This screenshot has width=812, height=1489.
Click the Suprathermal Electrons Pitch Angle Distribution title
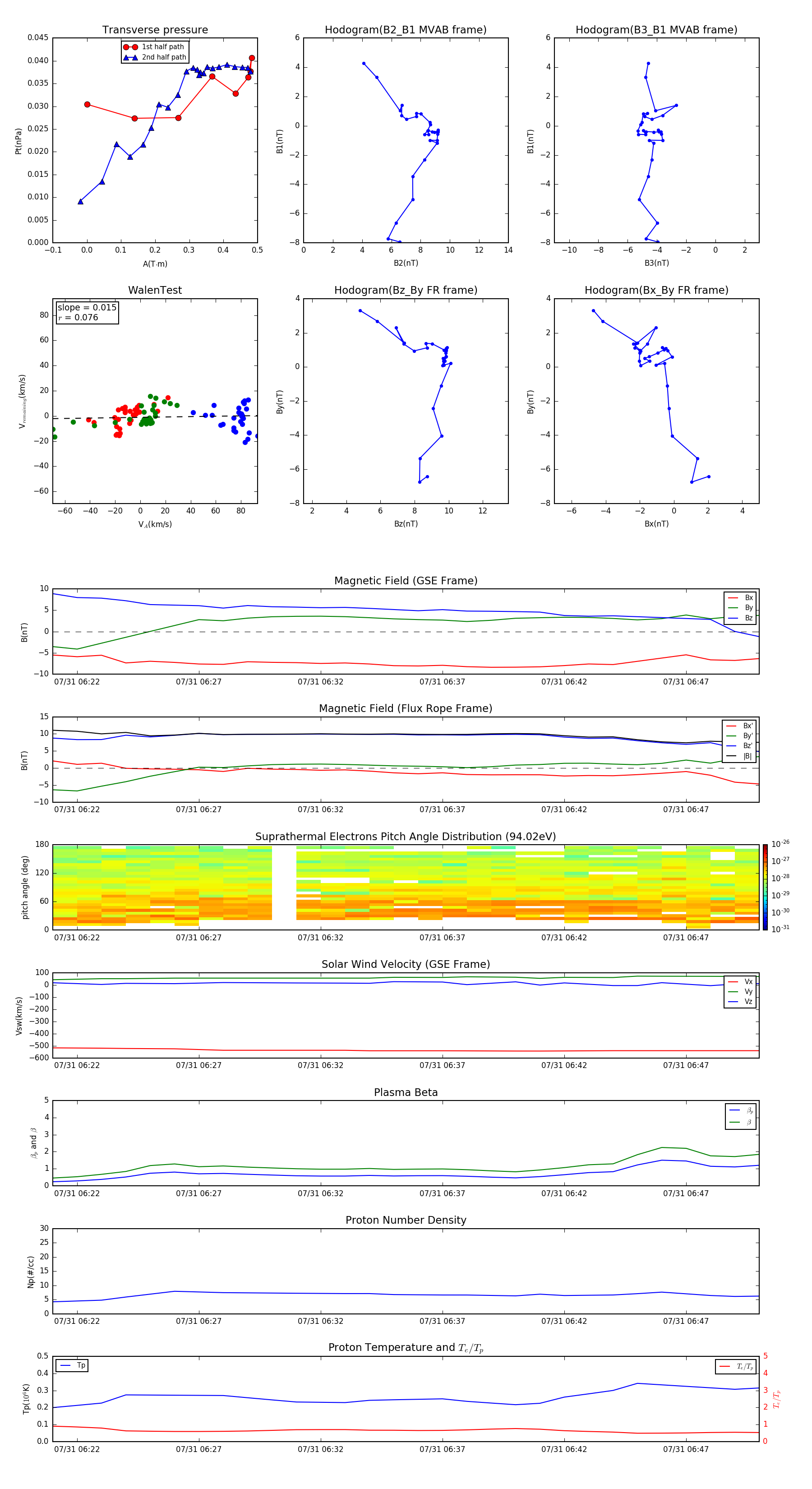[x=406, y=837]
